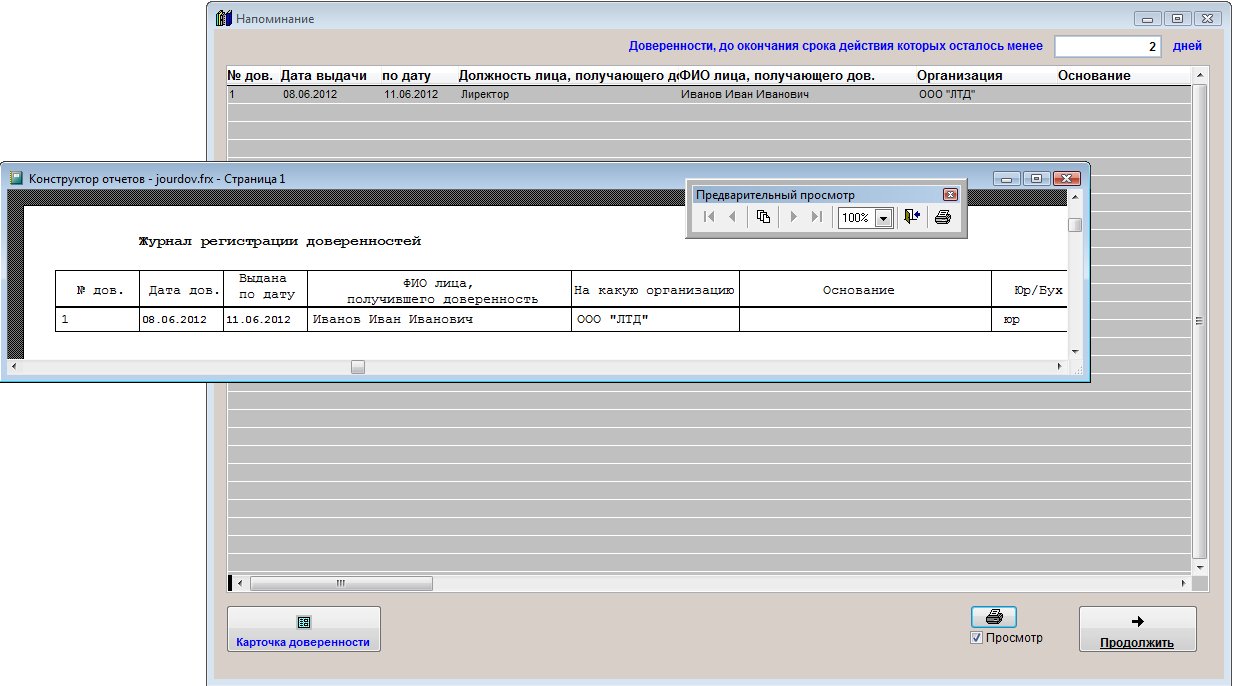This screenshot has width=1234, height=686.
Task: Print report from preview toolbar printer icon
Action: [x=942, y=217]
